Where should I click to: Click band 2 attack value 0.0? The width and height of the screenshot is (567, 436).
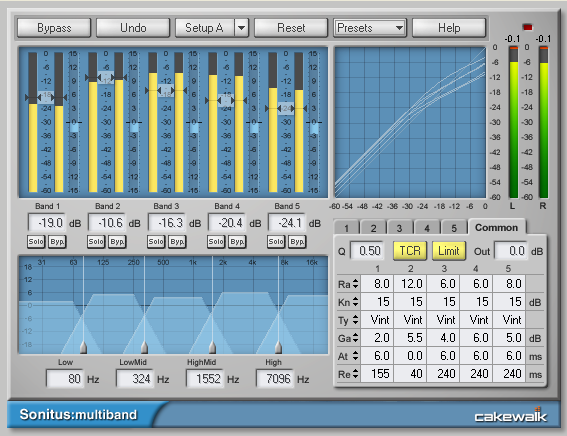411,356
